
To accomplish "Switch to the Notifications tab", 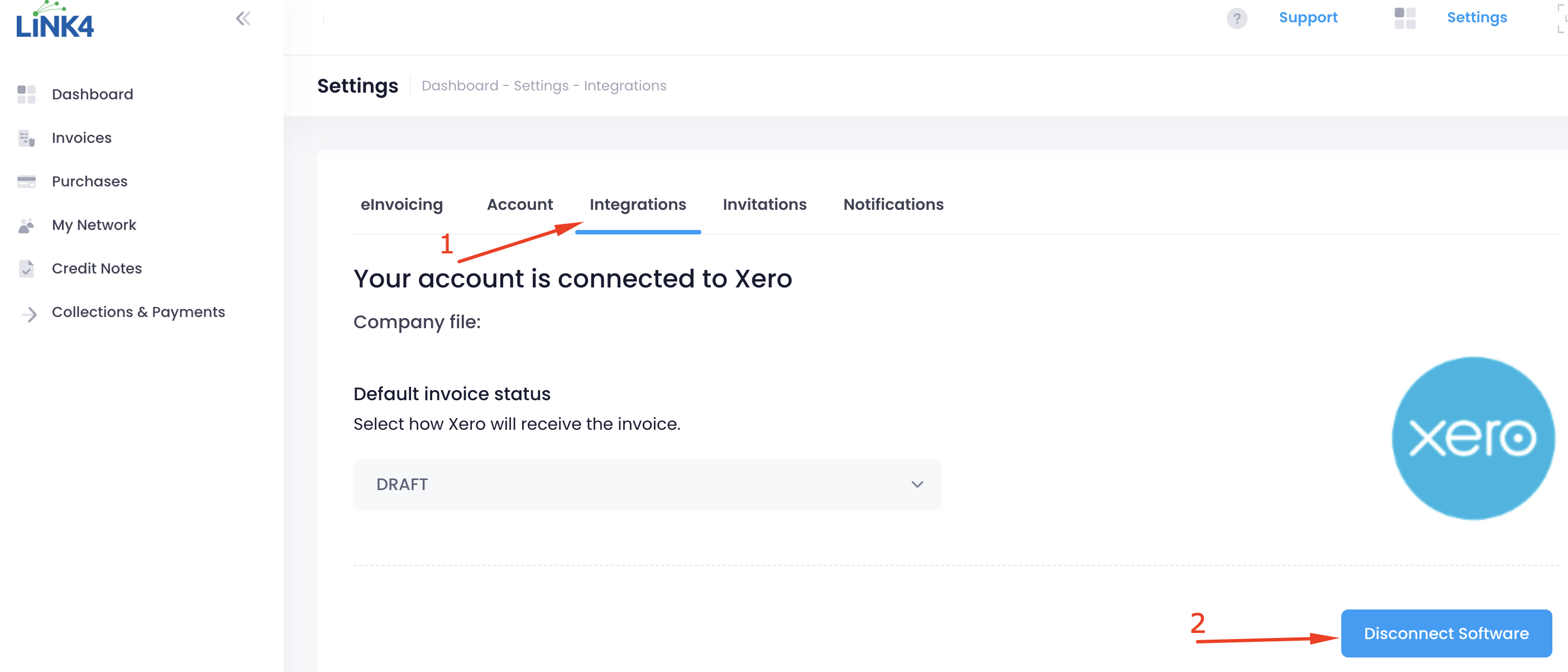I will [x=893, y=204].
